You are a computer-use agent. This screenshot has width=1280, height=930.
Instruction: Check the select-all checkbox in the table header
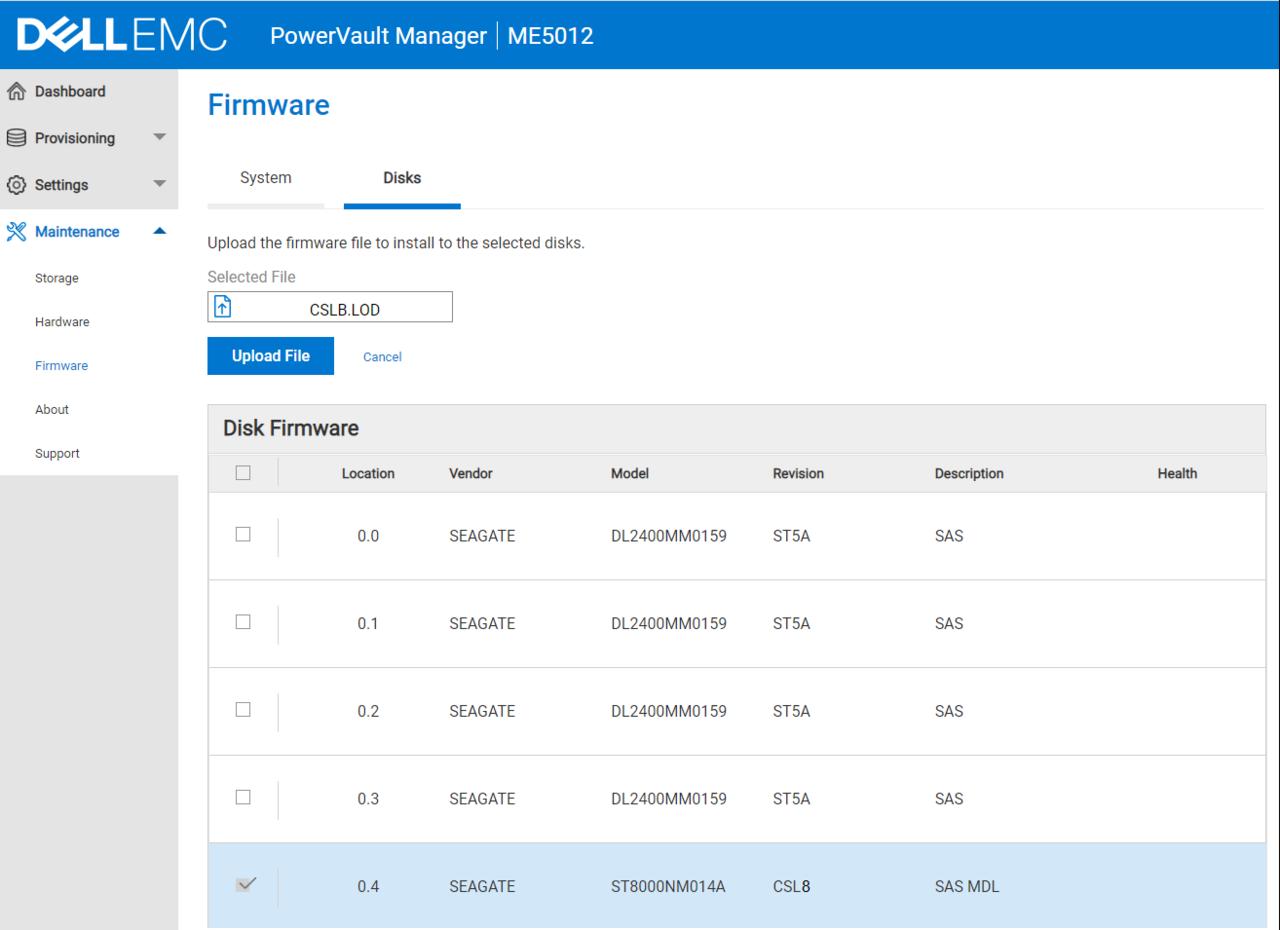[x=243, y=472]
